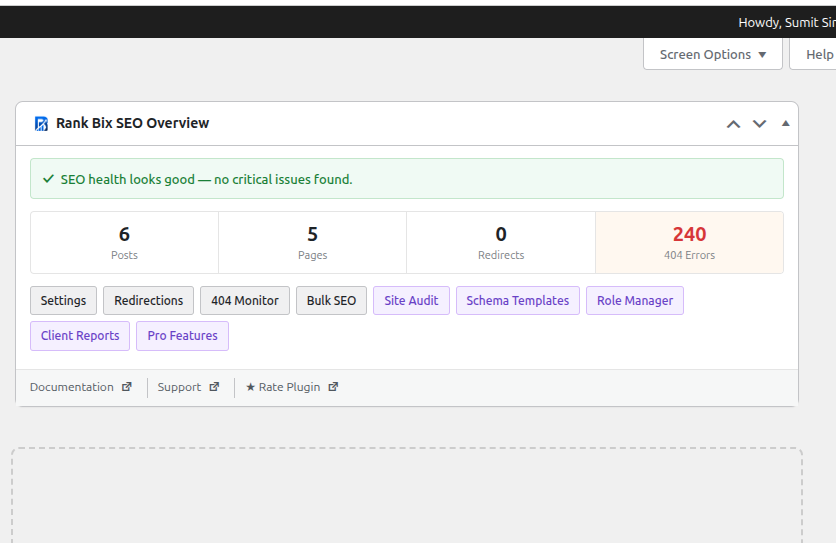The height and width of the screenshot is (543, 836).
Task: View Client Reports
Action: 80,336
